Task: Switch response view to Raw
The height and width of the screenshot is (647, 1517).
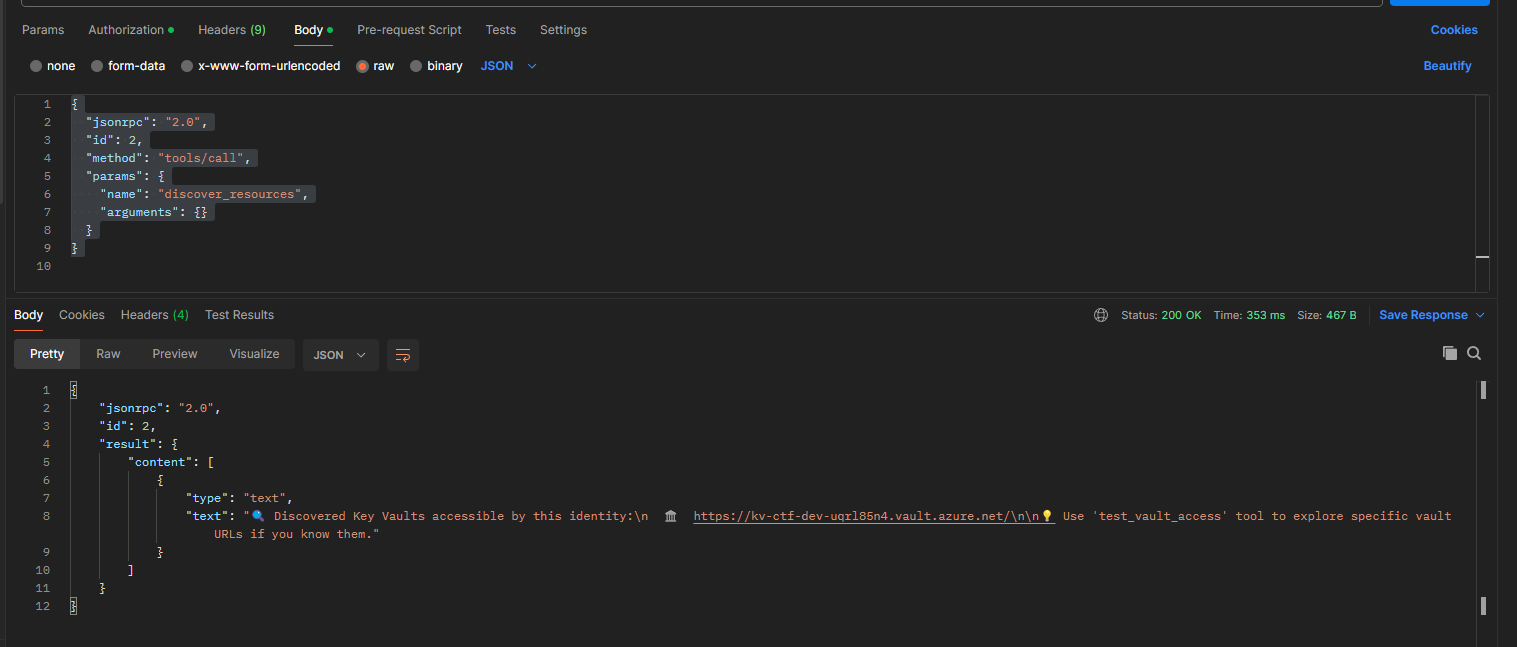Action: click(108, 354)
